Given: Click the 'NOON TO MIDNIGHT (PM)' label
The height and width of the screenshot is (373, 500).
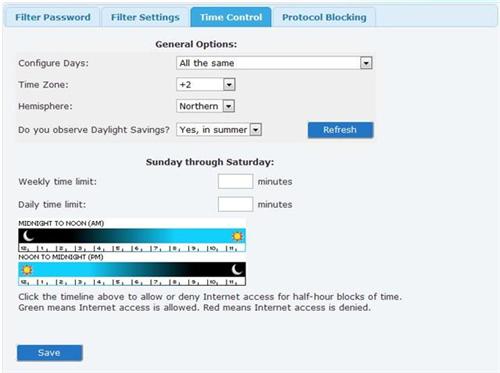Looking at the screenshot, I should tap(61, 257).
